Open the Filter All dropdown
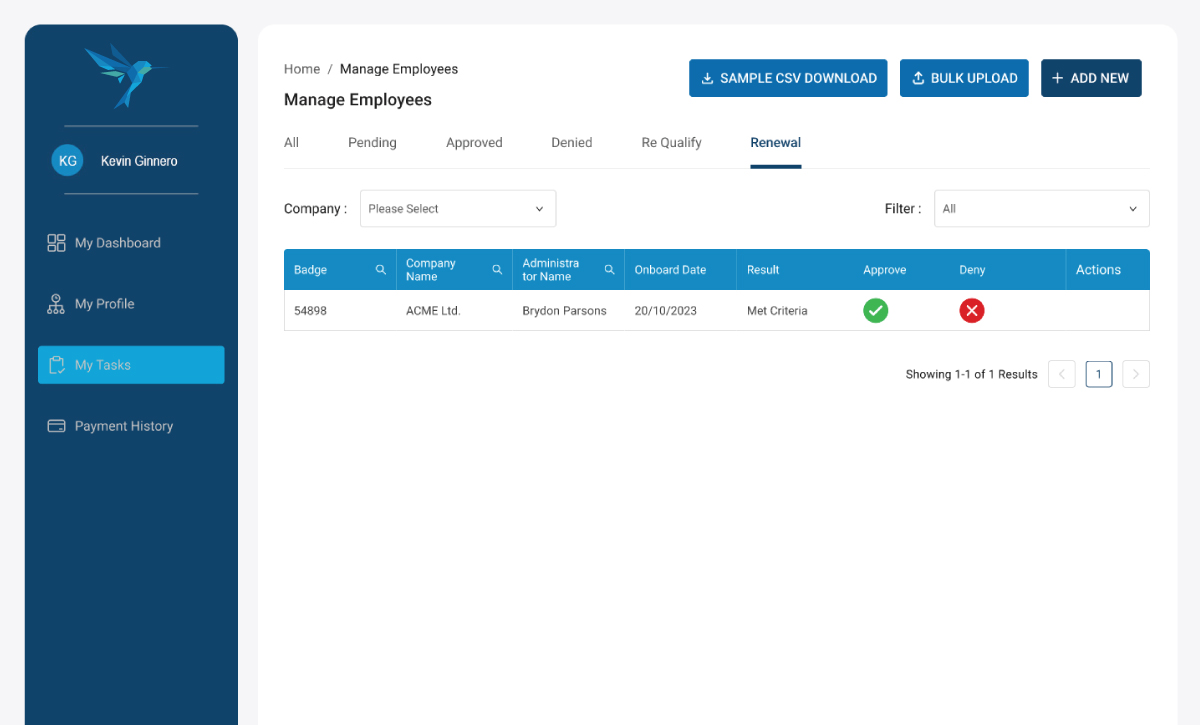Viewport: 1200px width, 725px height. click(x=1042, y=209)
